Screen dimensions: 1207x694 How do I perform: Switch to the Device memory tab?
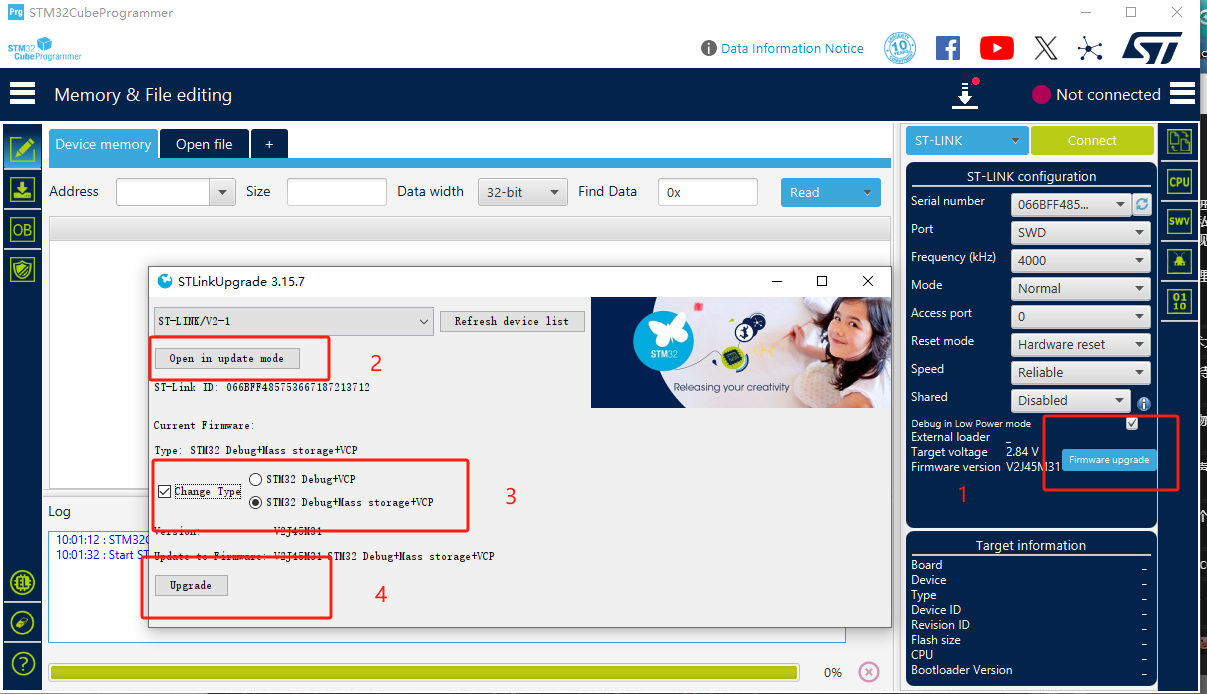pos(103,144)
